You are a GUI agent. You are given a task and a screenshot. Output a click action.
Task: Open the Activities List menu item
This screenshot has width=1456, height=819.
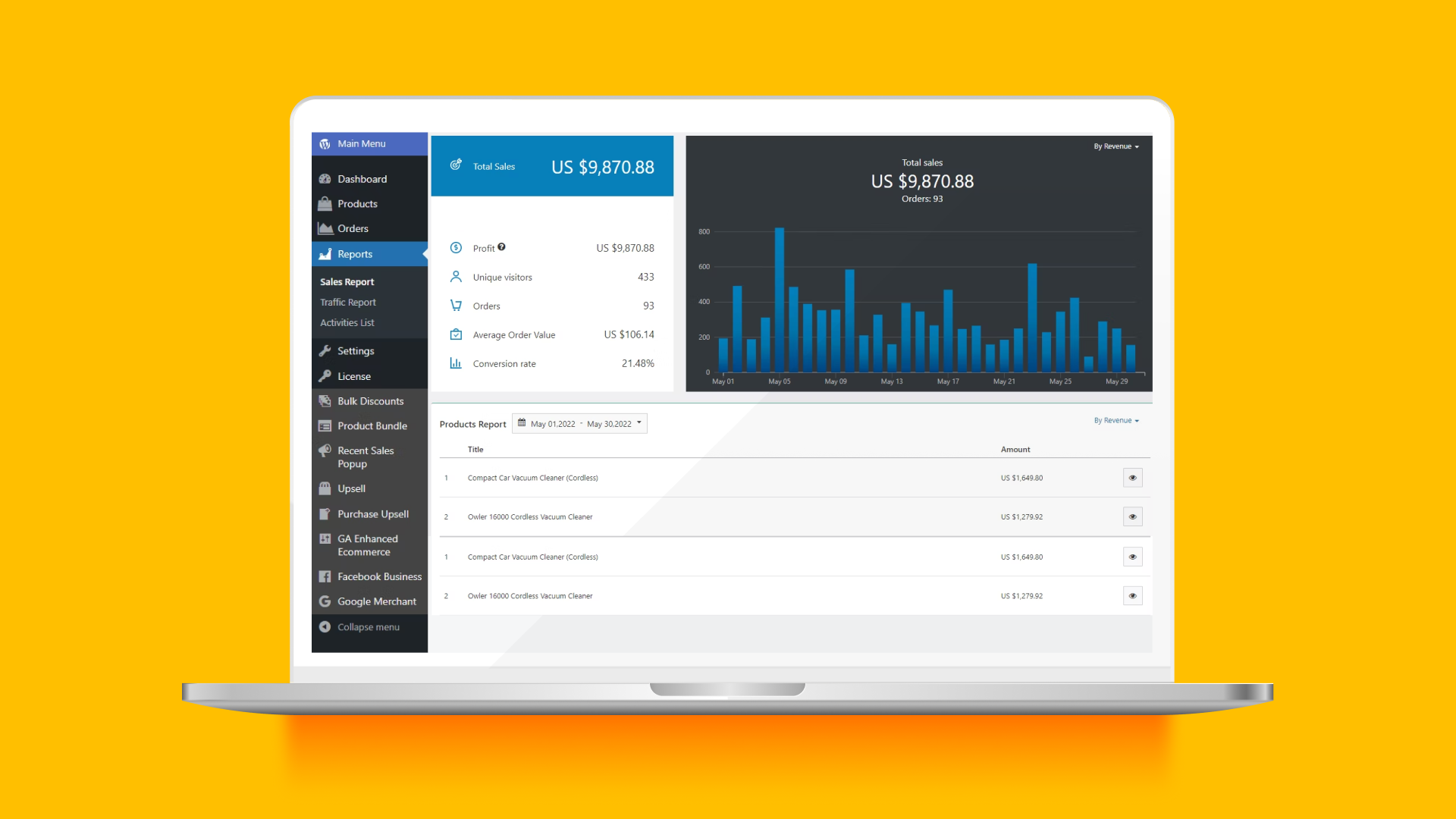click(347, 322)
